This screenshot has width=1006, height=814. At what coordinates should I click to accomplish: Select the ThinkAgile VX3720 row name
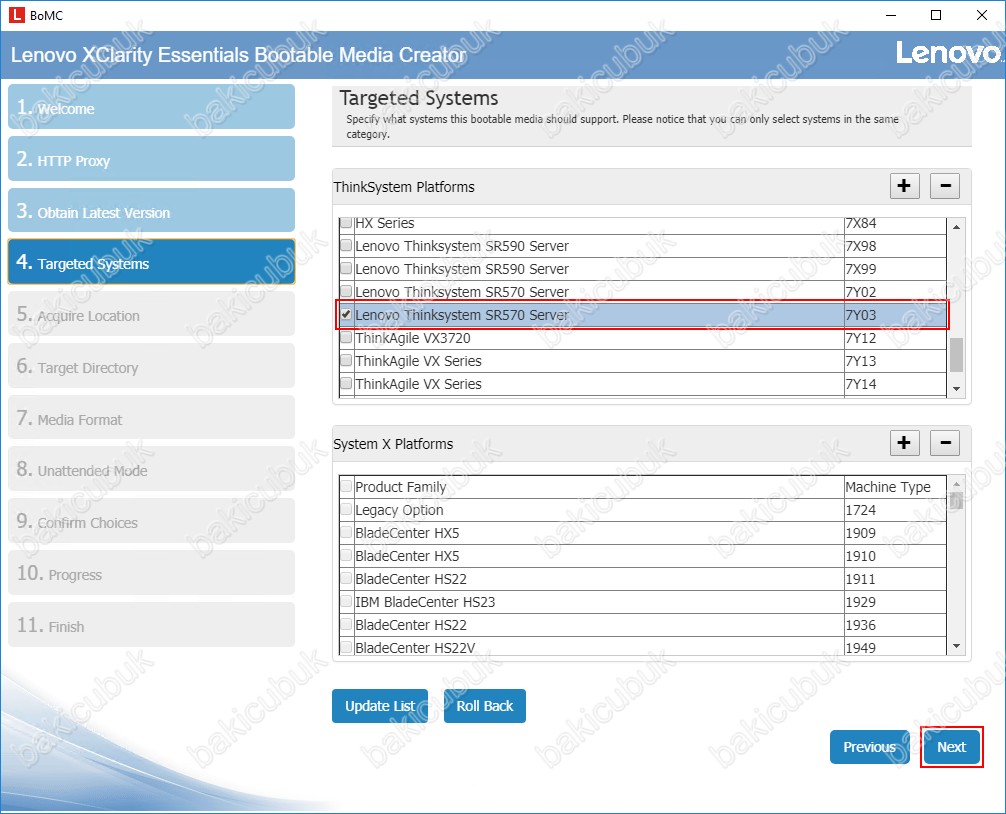click(413, 338)
